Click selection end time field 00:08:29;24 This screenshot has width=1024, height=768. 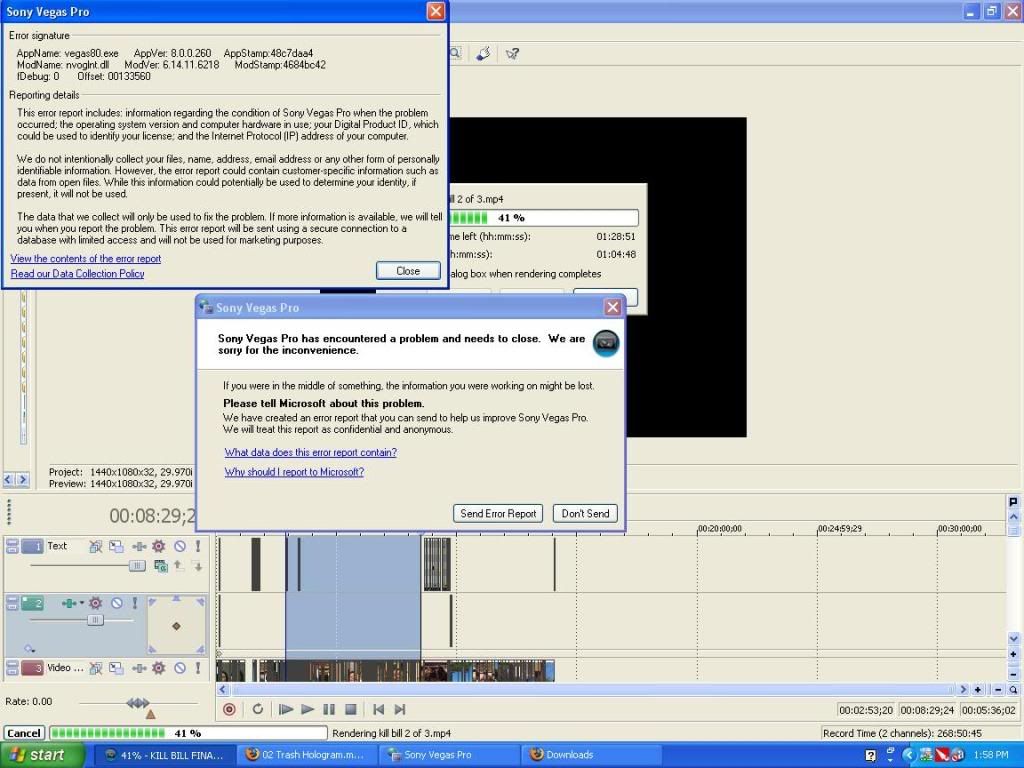coord(927,710)
